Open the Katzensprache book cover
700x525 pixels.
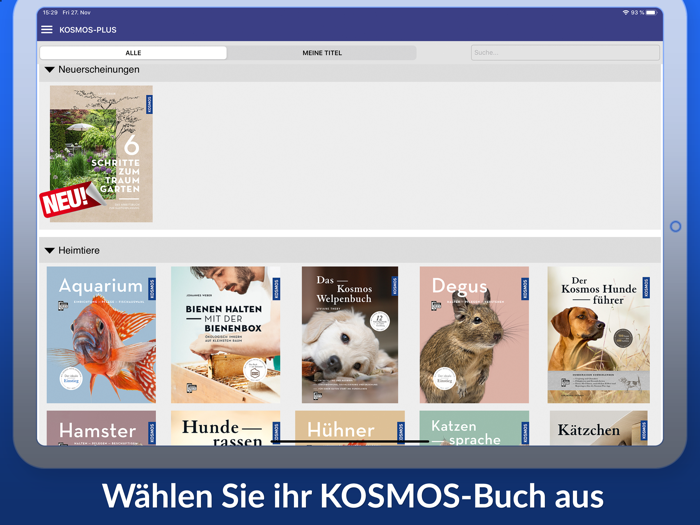(474, 428)
